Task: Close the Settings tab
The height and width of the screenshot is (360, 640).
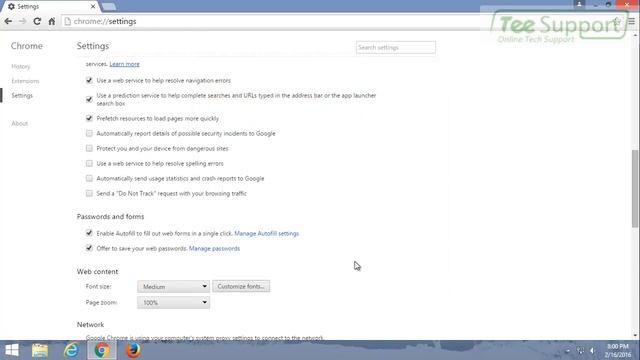Action: pyautogui.click(x=93, y=7)
